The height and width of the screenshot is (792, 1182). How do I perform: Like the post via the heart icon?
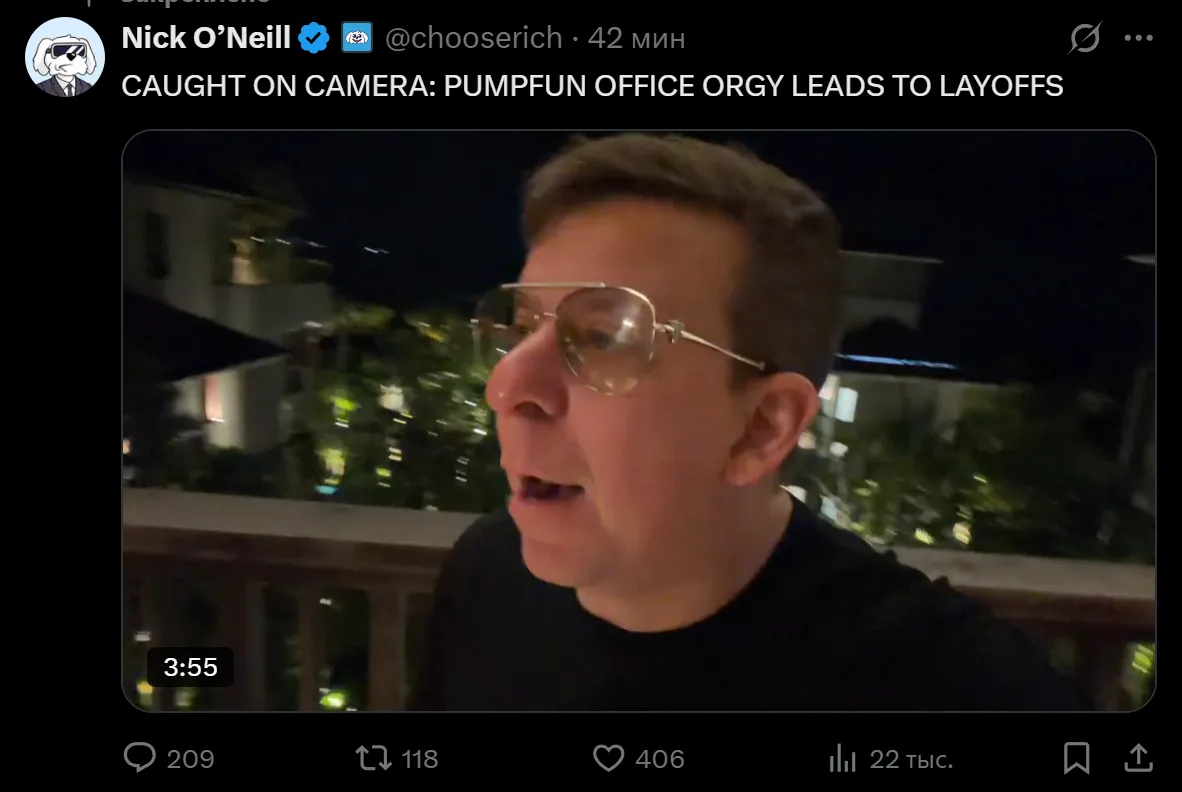(x=609, y=759)
